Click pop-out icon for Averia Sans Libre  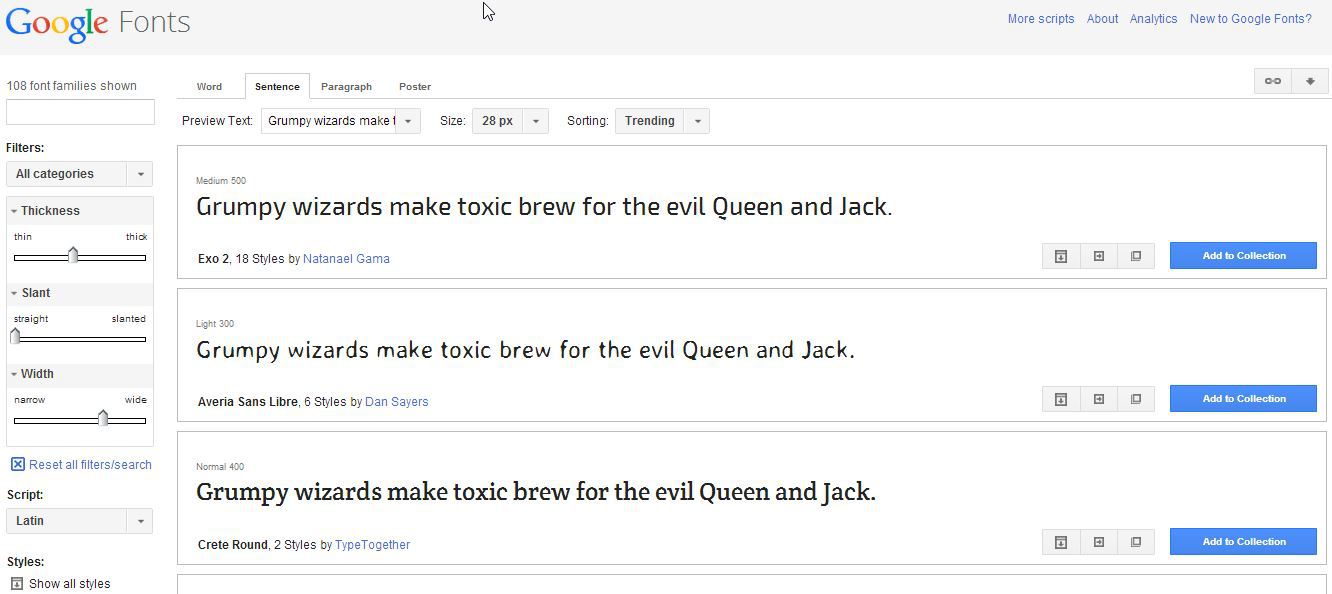click(1136, 399)
